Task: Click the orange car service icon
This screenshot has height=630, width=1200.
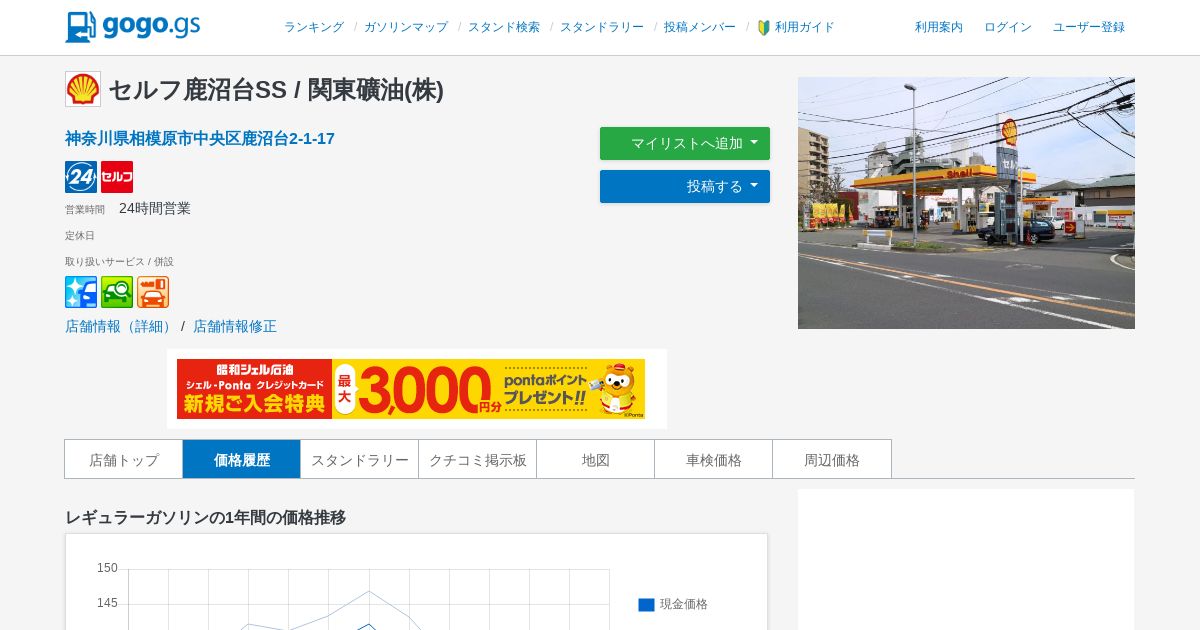Action: click(x=153, y=292)
